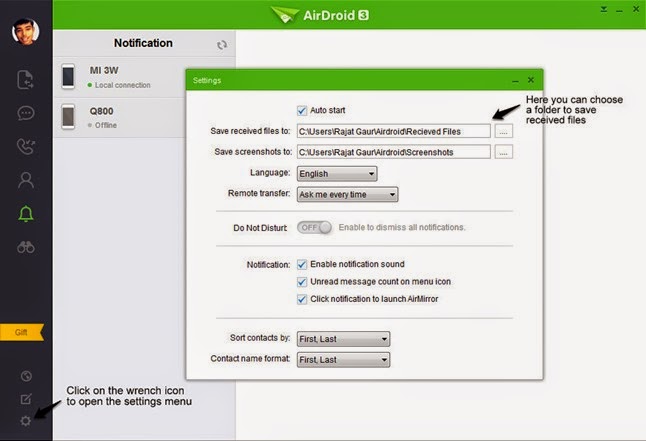Screen dimensions: 646x441
Task: Click the Q800 phone thumbnail
Action: point(68,117)
